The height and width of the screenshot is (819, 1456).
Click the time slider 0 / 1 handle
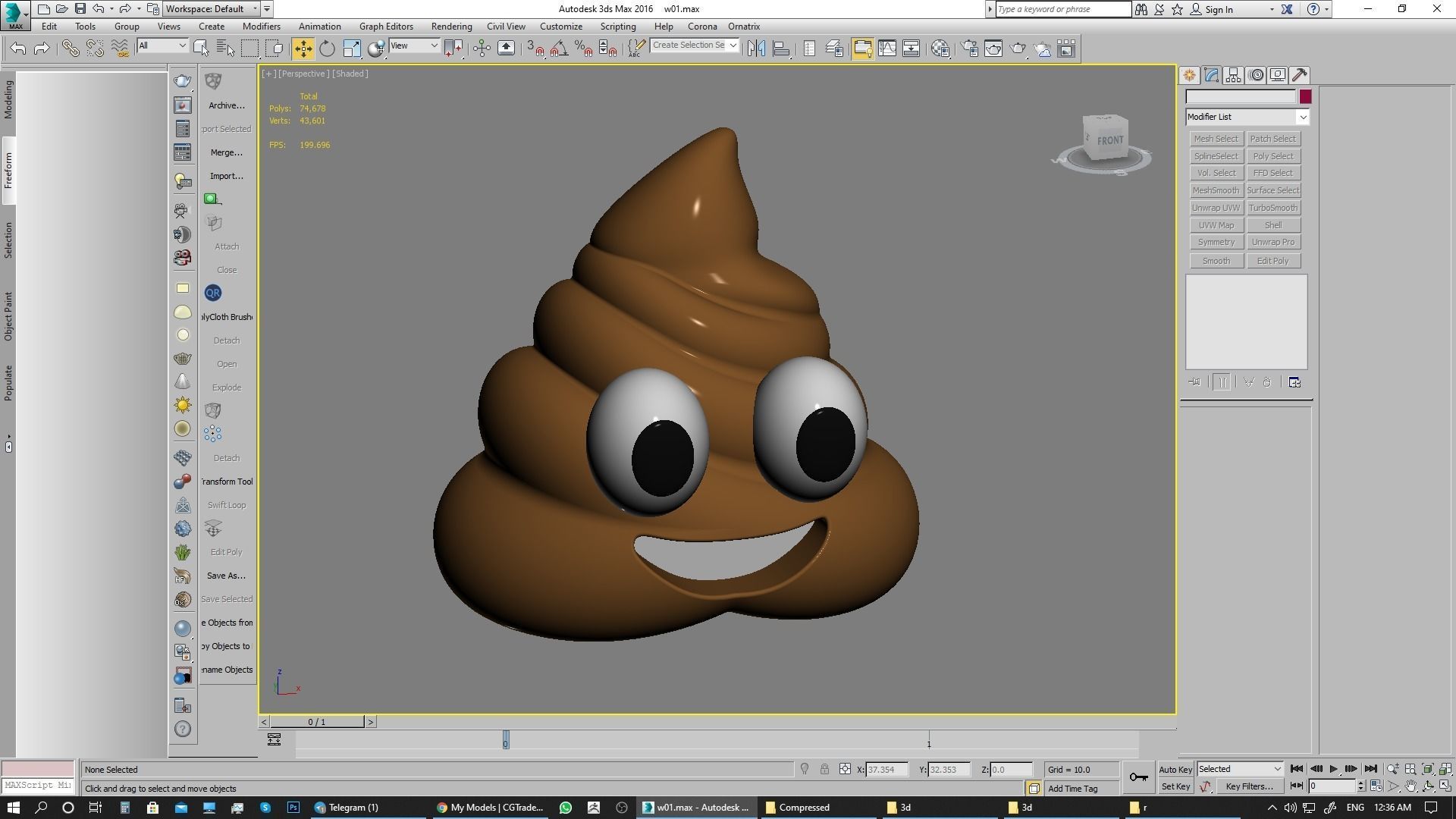pos(317,722)
